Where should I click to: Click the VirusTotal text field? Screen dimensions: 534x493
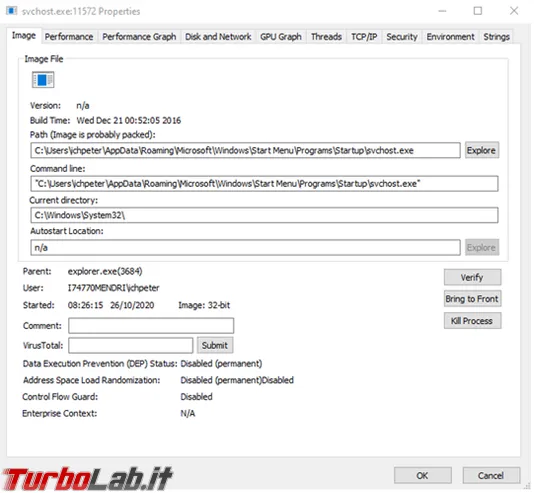tap(131, 346)
